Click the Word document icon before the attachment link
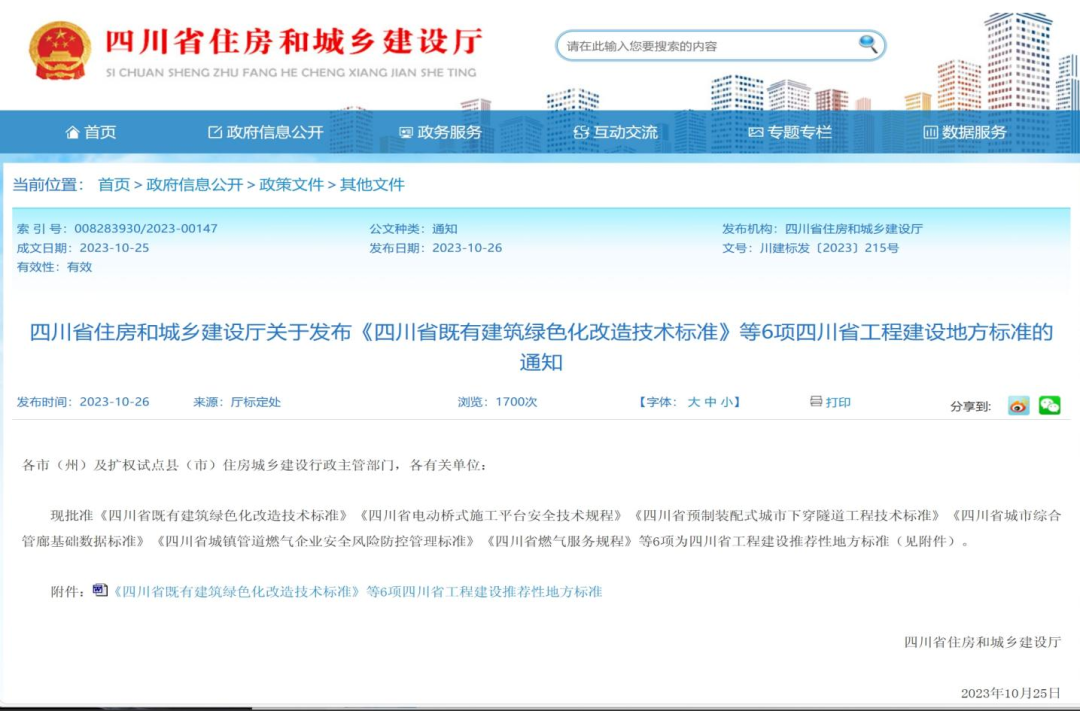1080x711 pixels. coord(99,590)
